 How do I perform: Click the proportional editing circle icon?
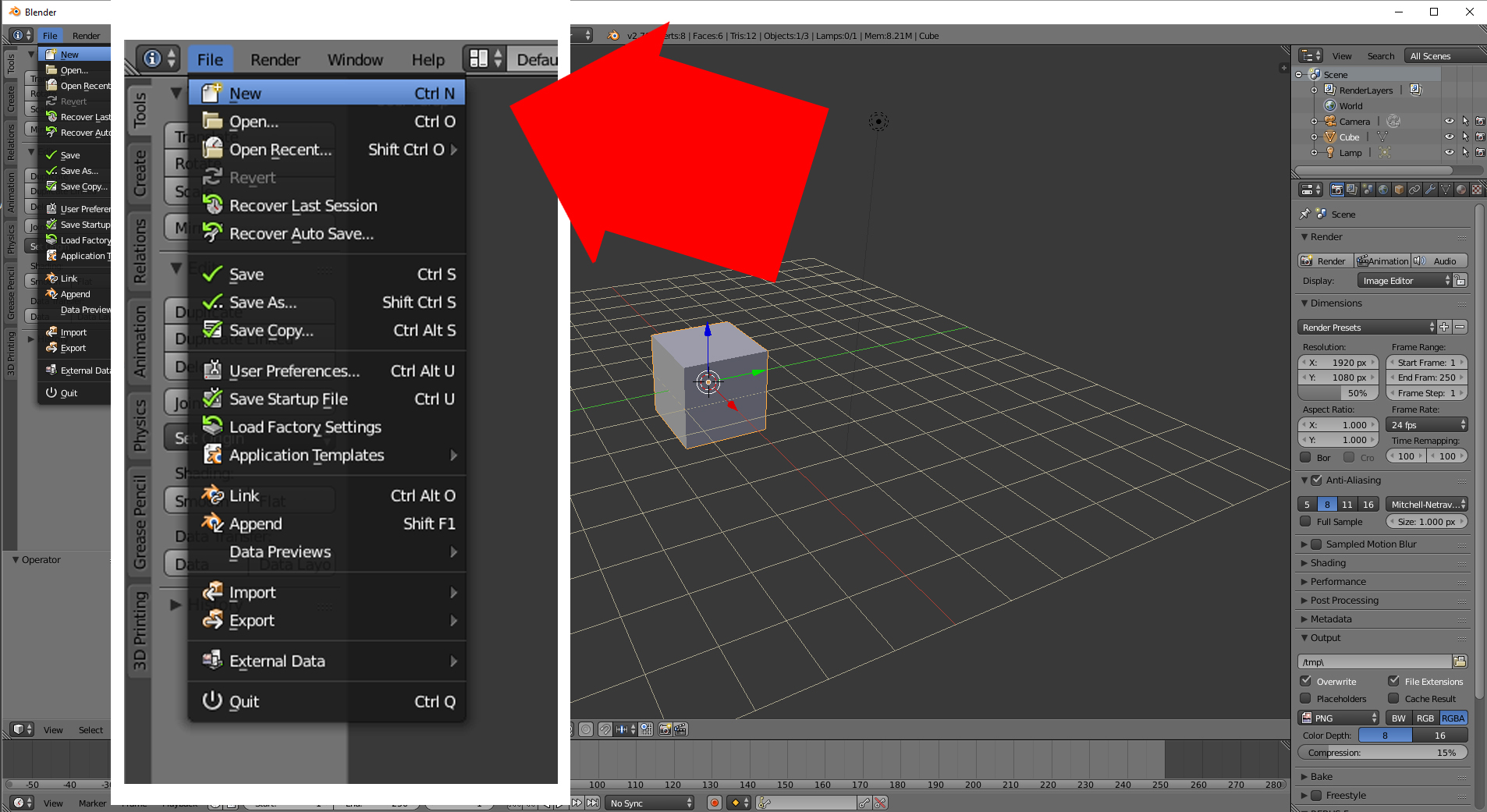coord(585,729)
